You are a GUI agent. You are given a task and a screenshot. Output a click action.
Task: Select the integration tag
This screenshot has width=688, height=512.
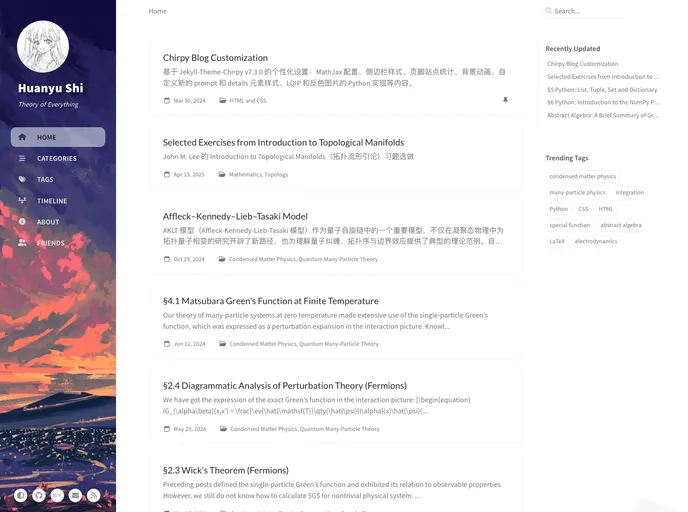630,193
